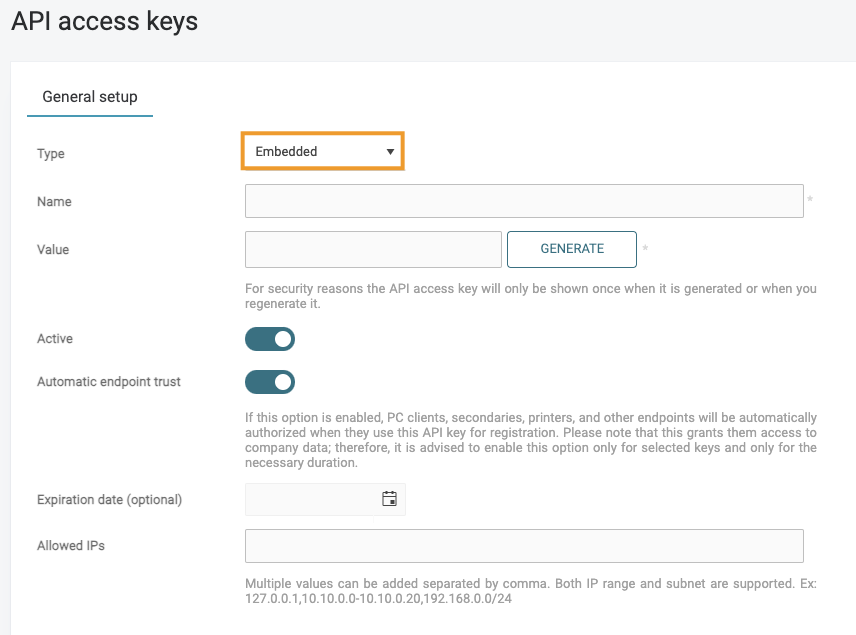This screenshot has height=635, width=856.
Task: Expand the Type dropdown showing Embedded
Action: coord(322,152)
